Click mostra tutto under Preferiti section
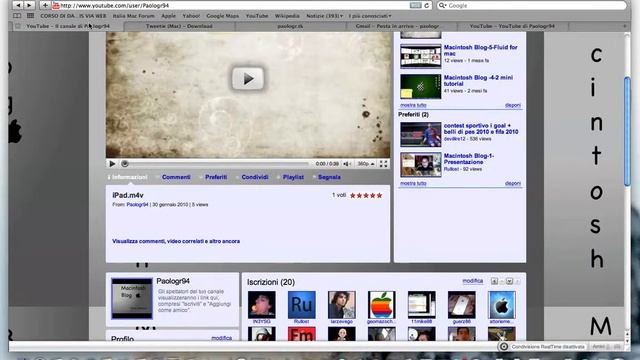Viewport: 640px width, 360px height. [x=413, y=183]
